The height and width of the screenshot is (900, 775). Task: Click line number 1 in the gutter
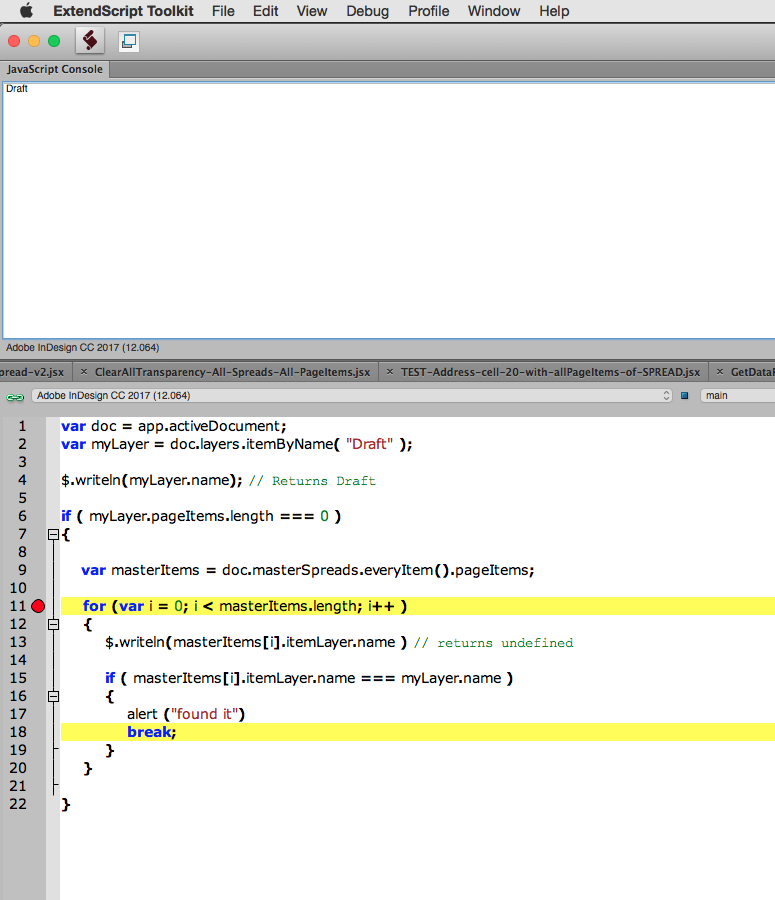tap(22, 426)
